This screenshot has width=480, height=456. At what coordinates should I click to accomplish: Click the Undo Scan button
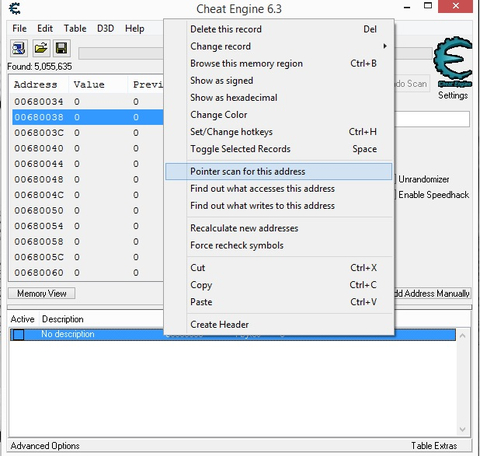pyautogui.click(x=412, y=84)
